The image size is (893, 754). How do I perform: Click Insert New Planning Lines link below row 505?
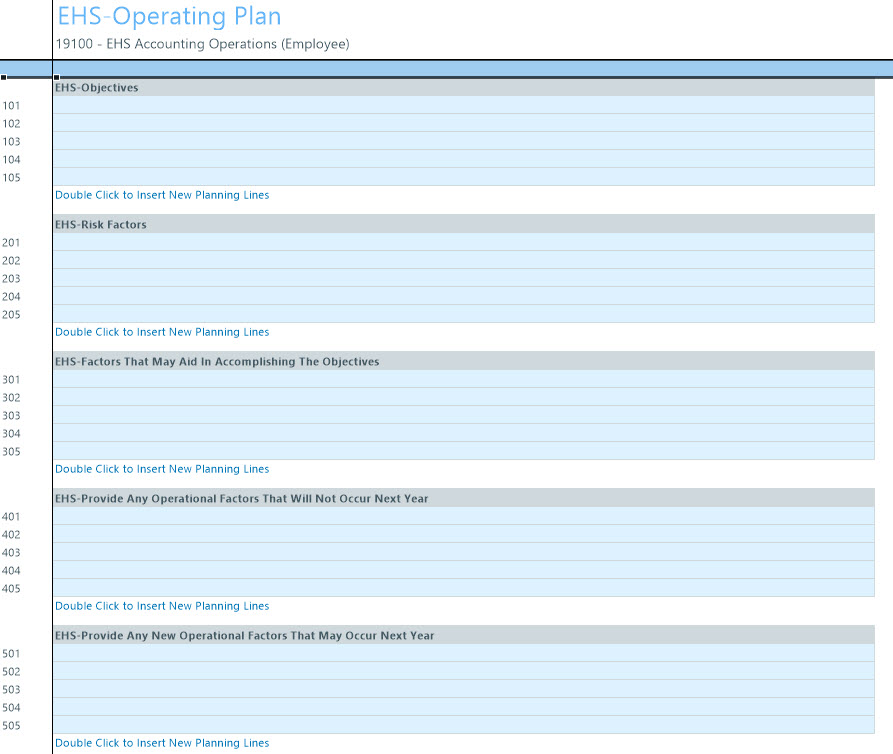162,743
